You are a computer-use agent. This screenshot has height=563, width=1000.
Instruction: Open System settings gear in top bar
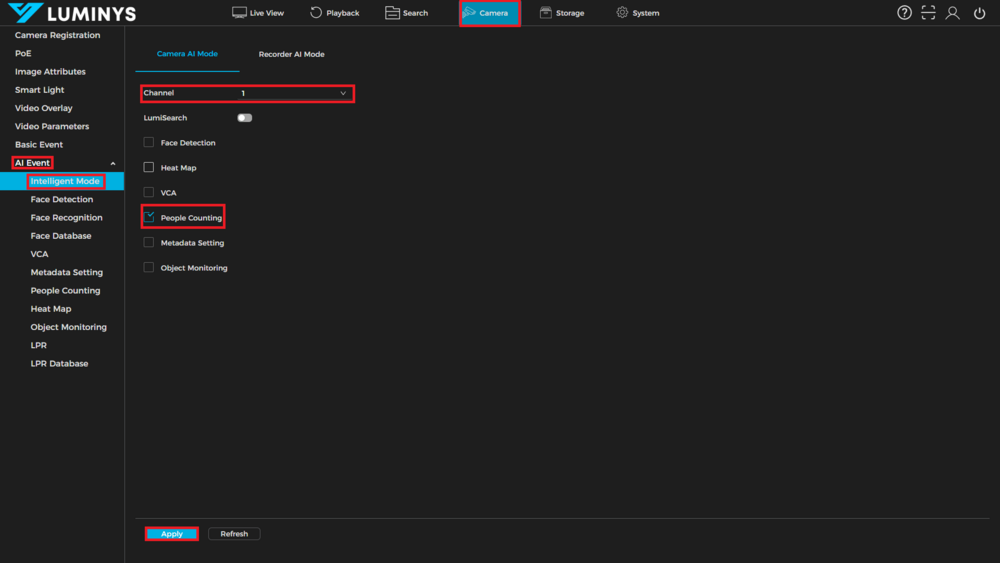[x=637, y=13]
